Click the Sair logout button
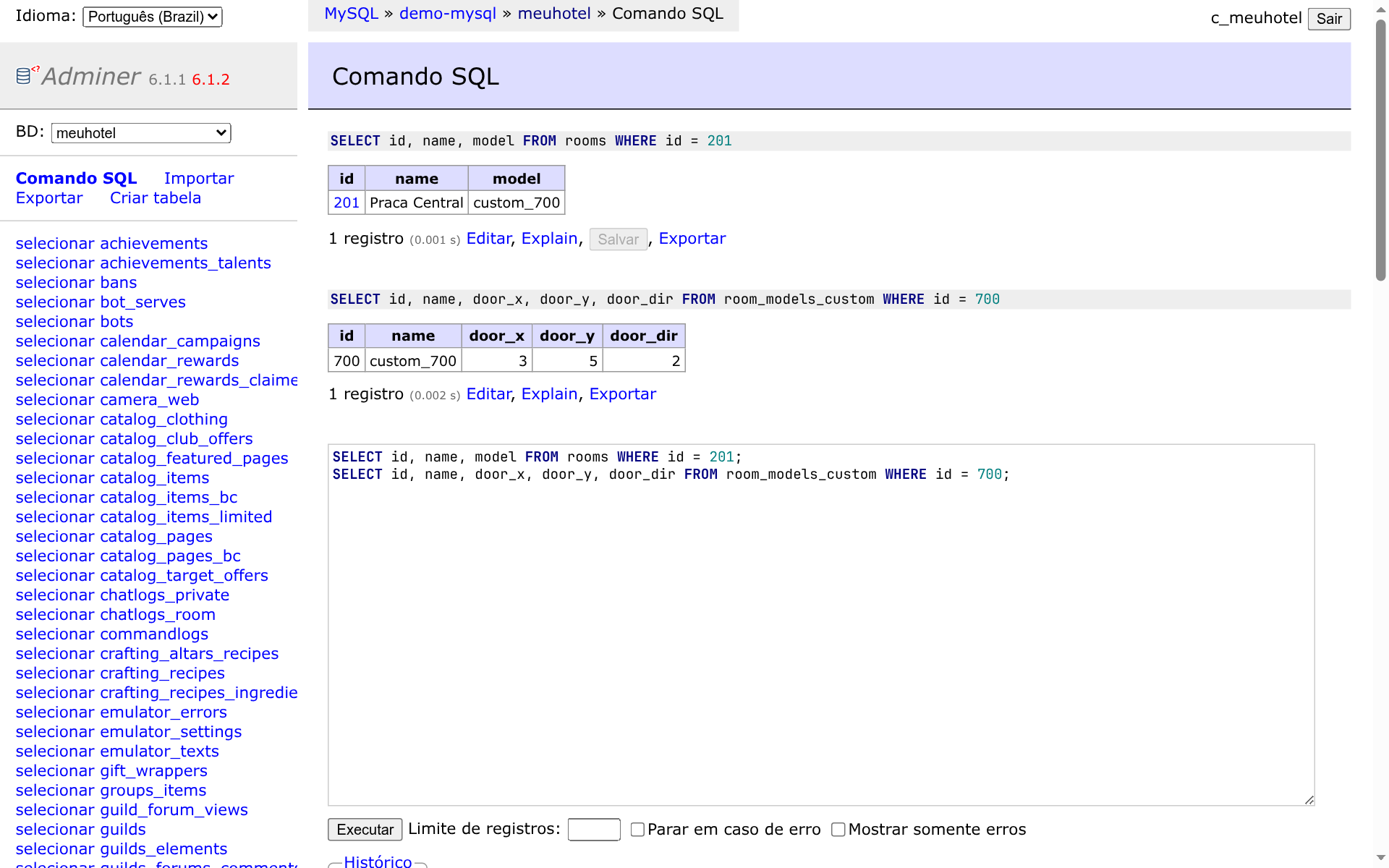 pos(1329,19)
